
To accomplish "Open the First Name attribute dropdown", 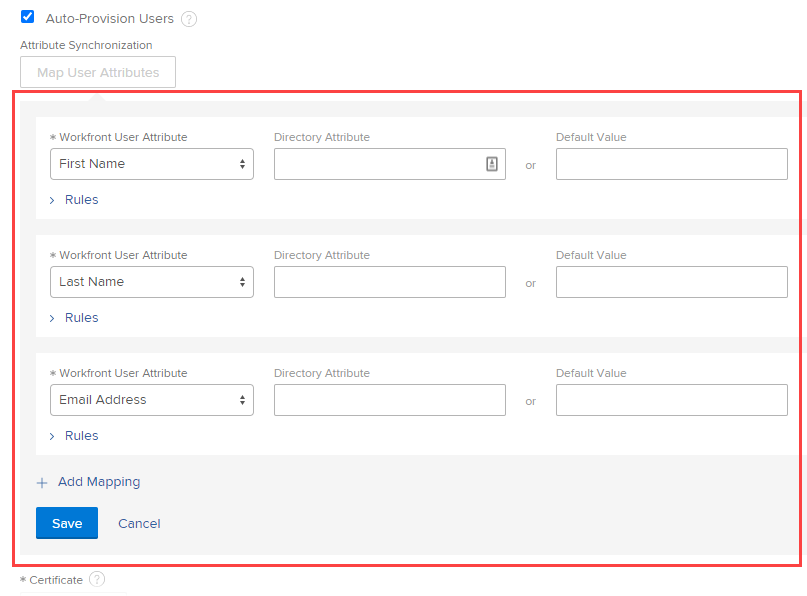I will pyautogui.click(x=152, y=164).
